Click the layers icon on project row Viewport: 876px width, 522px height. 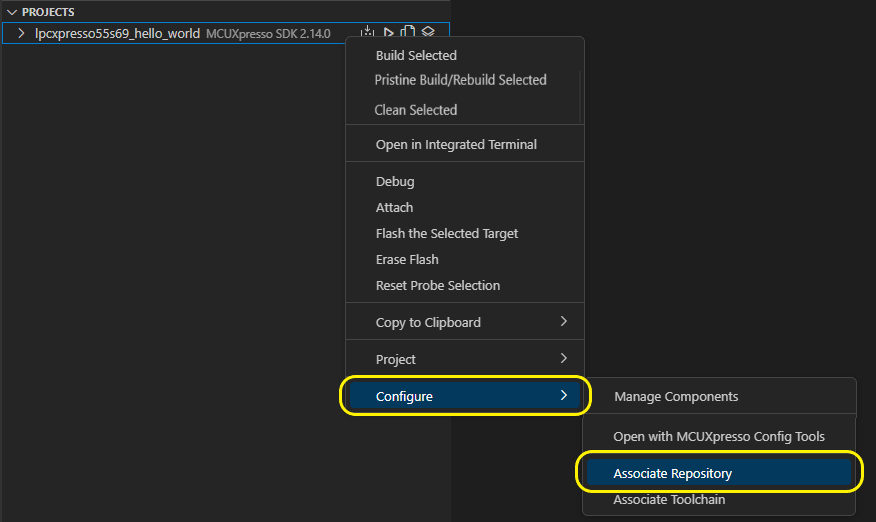[428, 32]
